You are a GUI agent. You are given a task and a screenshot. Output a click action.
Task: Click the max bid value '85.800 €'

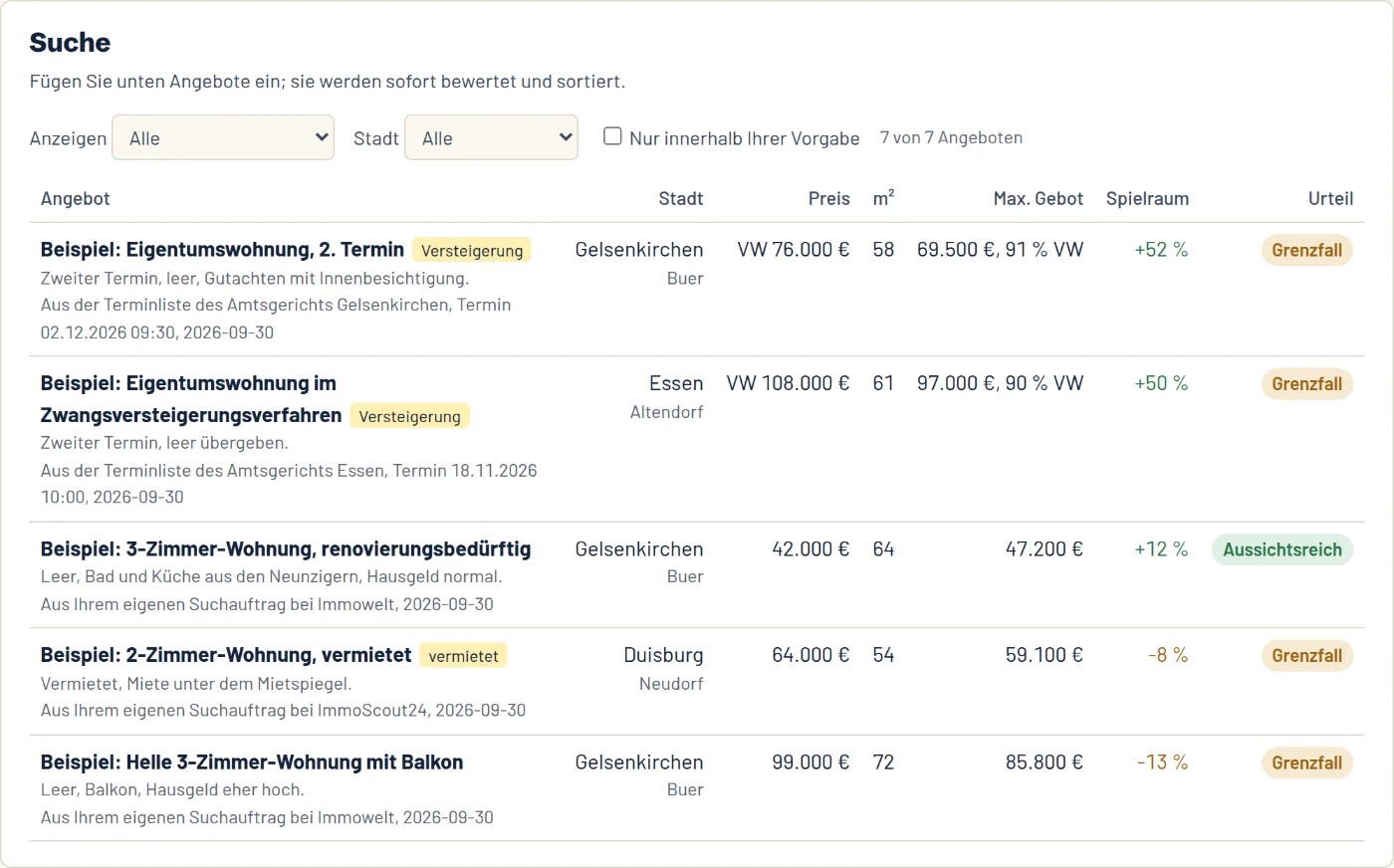pos(1045,762)
